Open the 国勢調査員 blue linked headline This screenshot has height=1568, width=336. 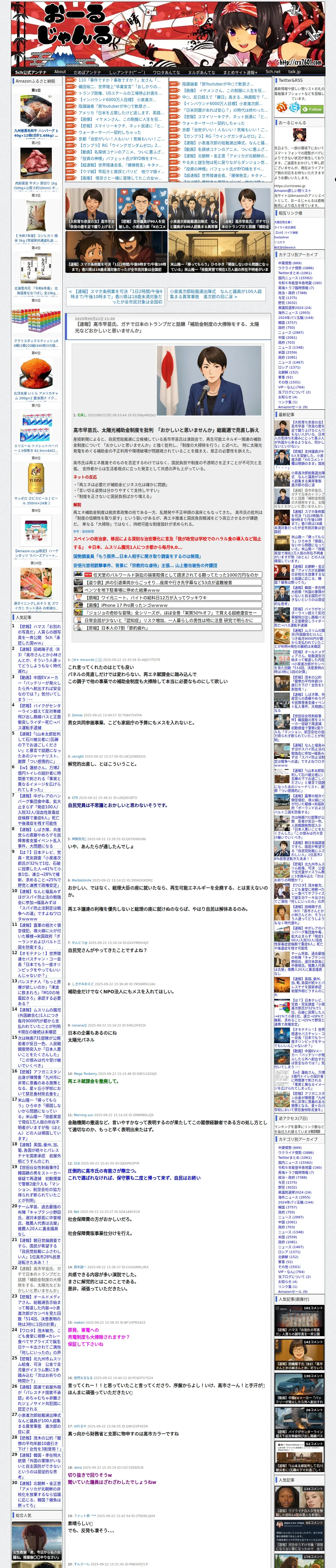click(137, 556)
